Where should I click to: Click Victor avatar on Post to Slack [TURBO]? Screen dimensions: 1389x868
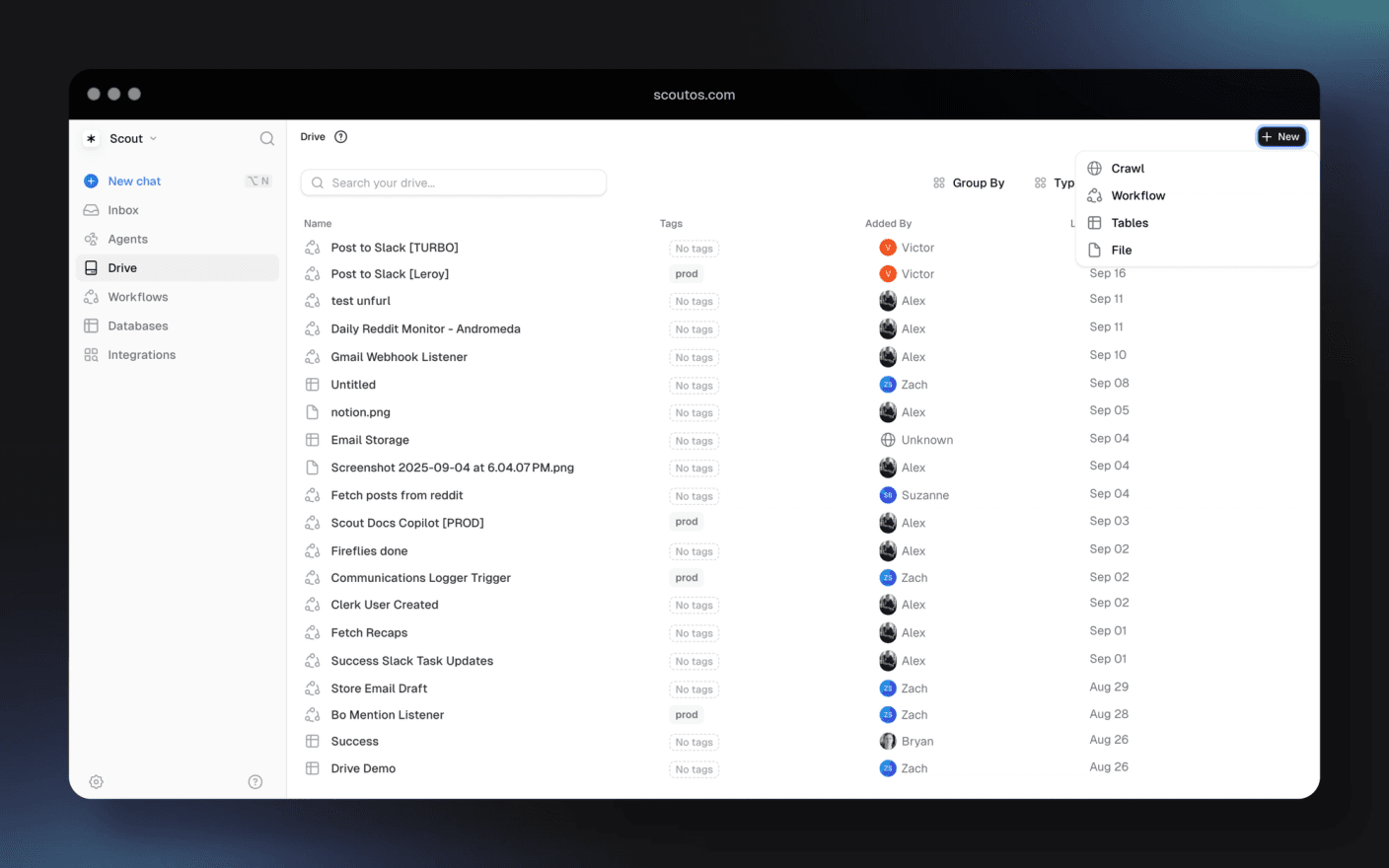click(888, 248)
